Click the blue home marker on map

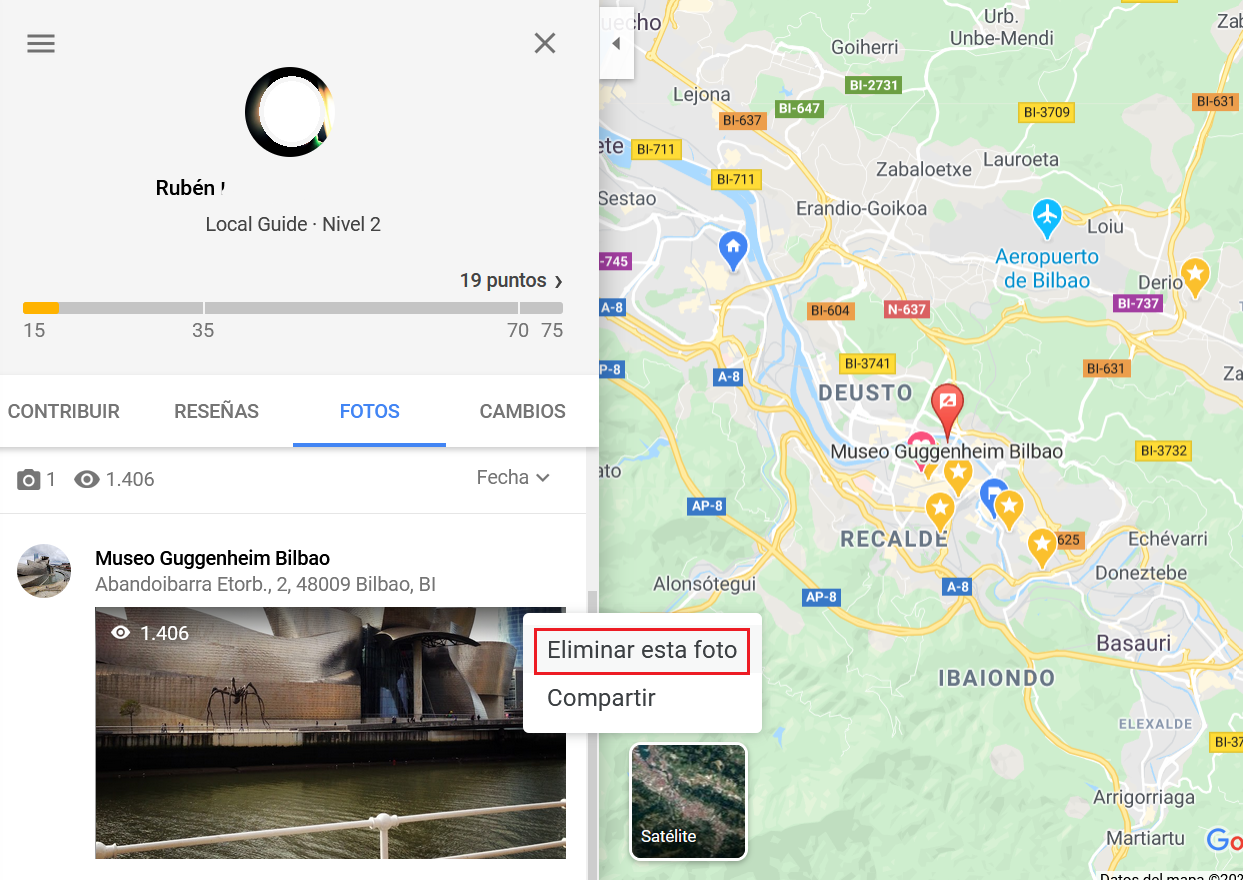pyautogui.click(x=733, y=249)
